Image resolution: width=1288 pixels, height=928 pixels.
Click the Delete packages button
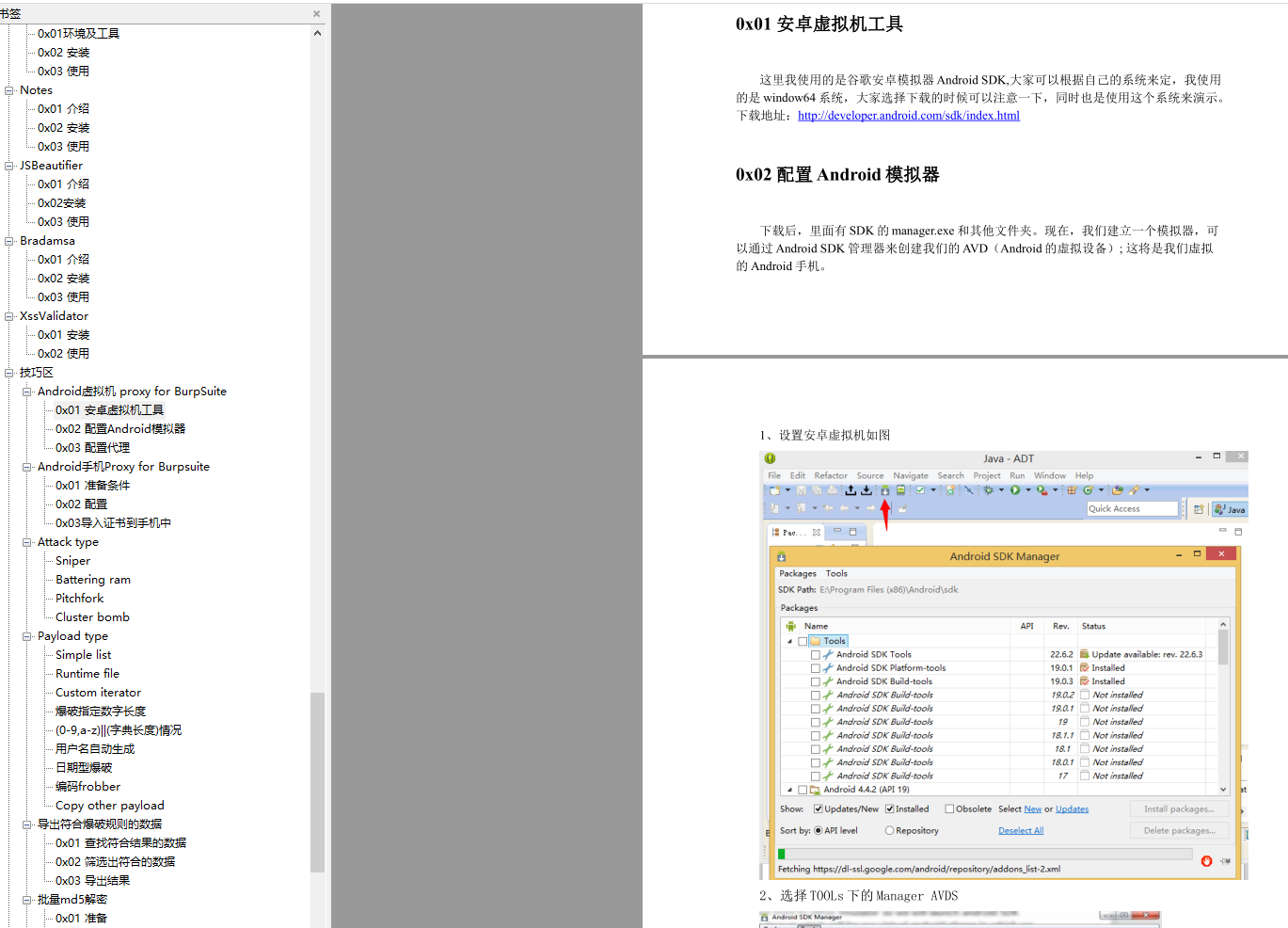1179,830
